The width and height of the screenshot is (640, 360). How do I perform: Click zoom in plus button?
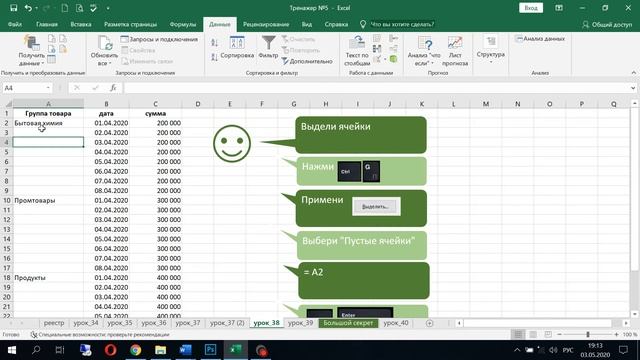[x=616, y=334]
